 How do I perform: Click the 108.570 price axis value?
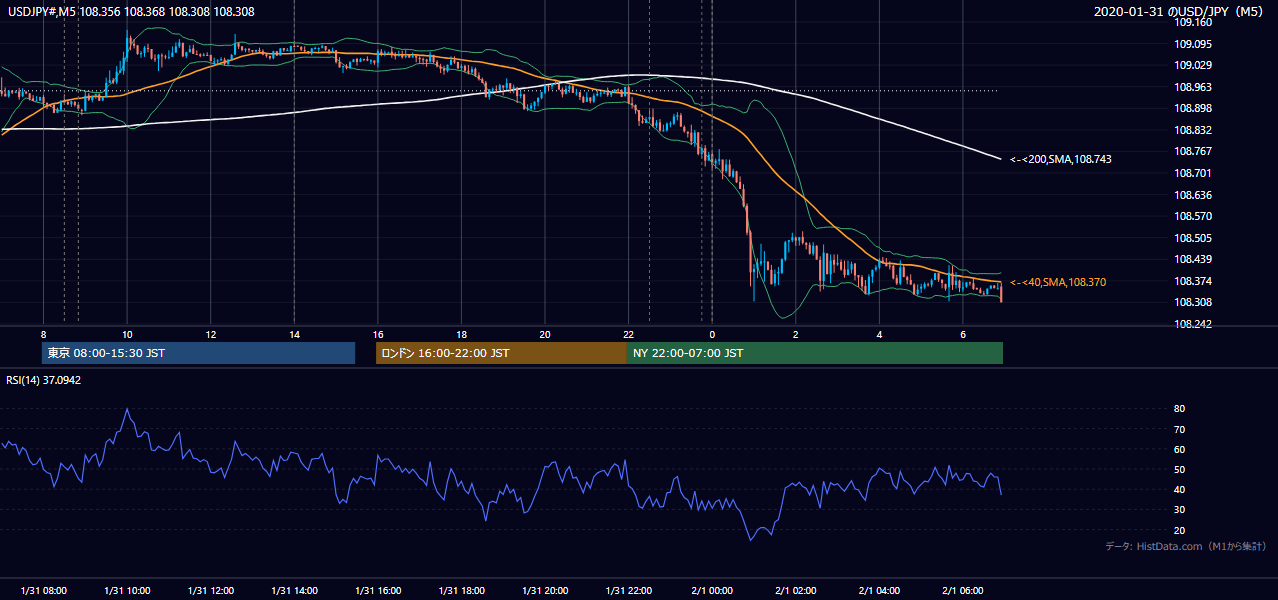[1192, 217]
